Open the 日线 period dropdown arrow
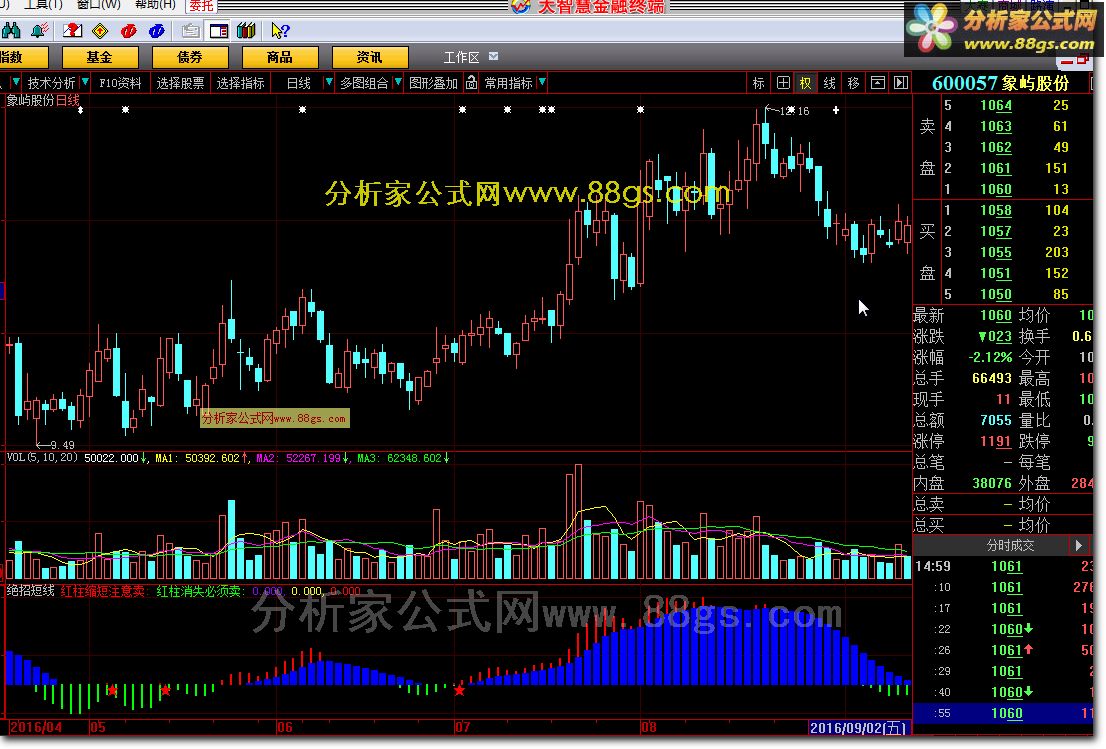 328,83
